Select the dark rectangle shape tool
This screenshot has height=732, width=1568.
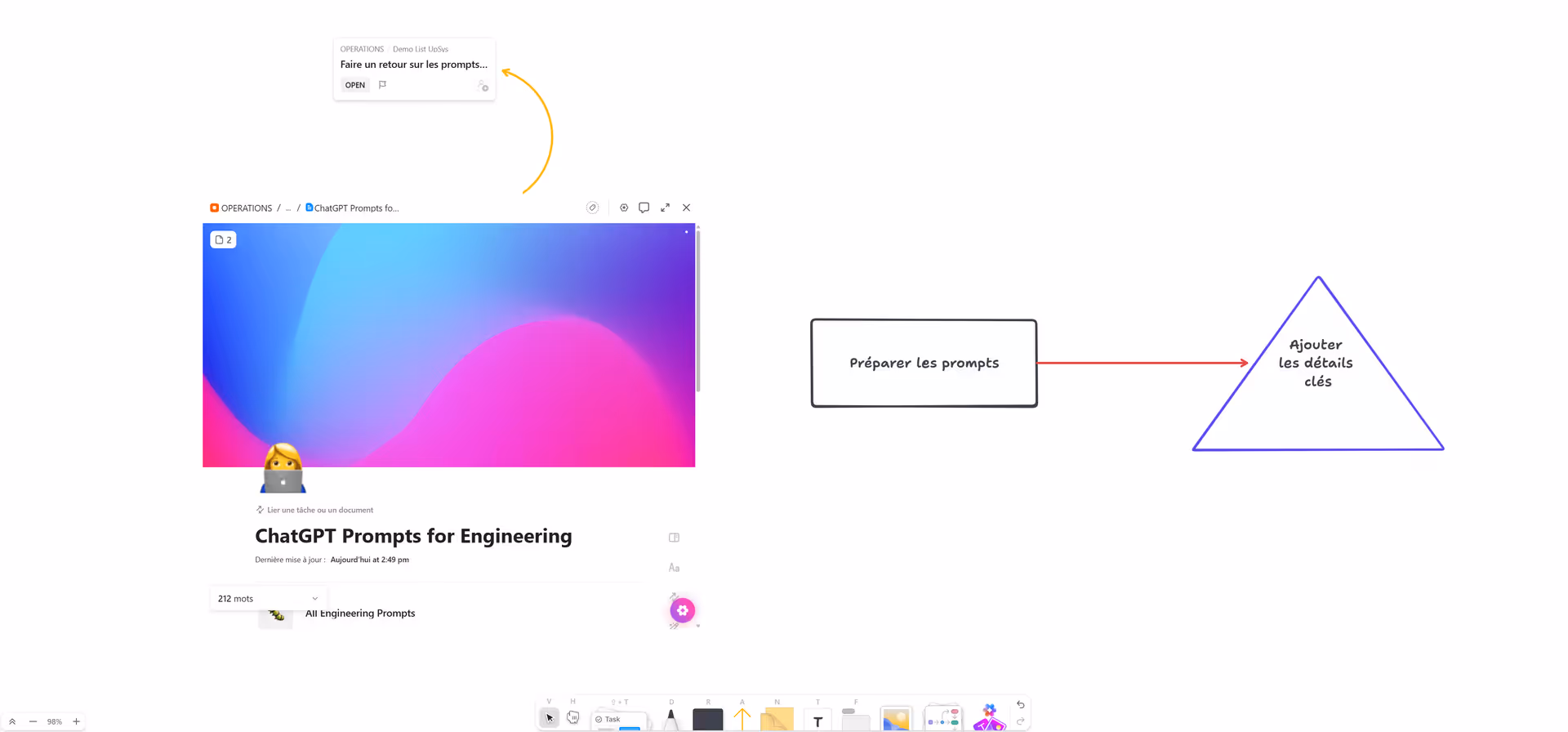tap(708, 719)
